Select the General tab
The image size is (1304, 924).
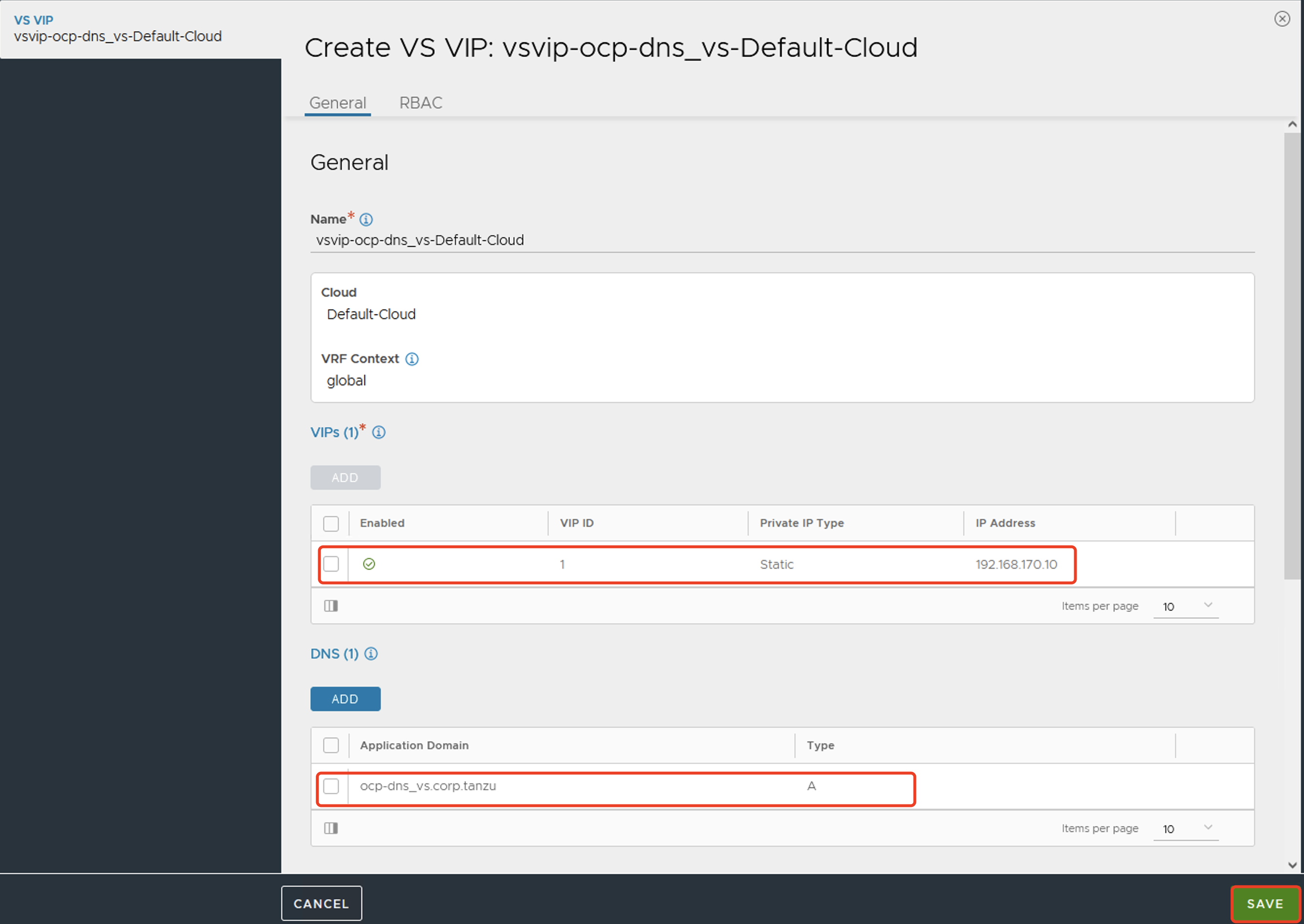point(338,103)
